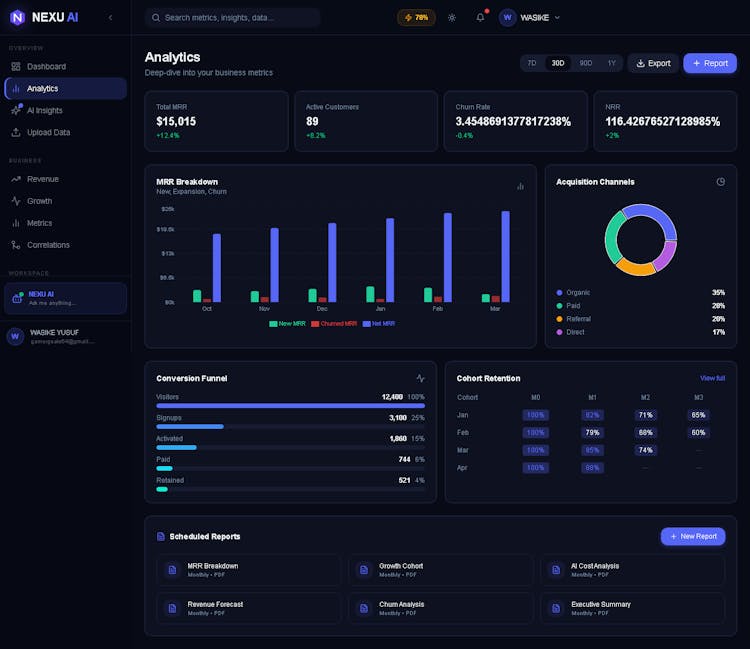Click the NEXU AI logo icon
The width and height of the screenshot is (750, 649).
17,17
